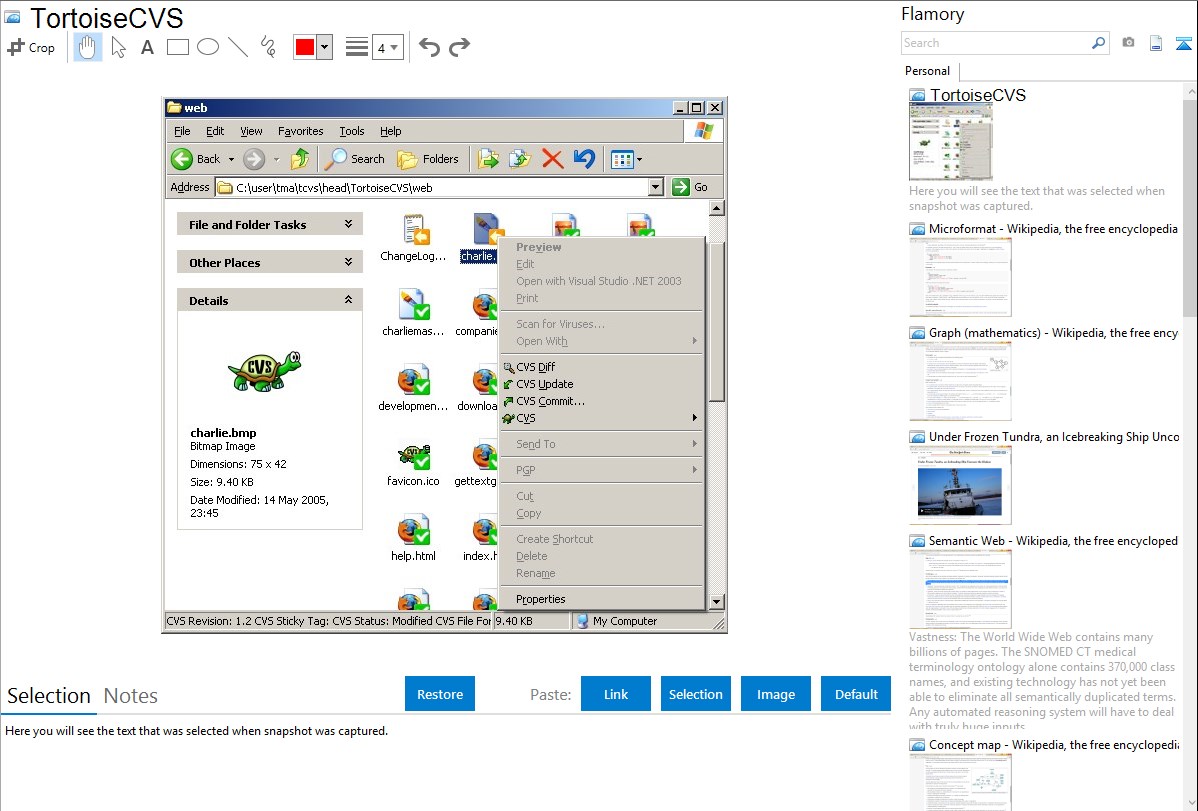Click the red color swatch
Image resolution: width=1198 pixels, height=811 pixels.
tap(305, 47)
